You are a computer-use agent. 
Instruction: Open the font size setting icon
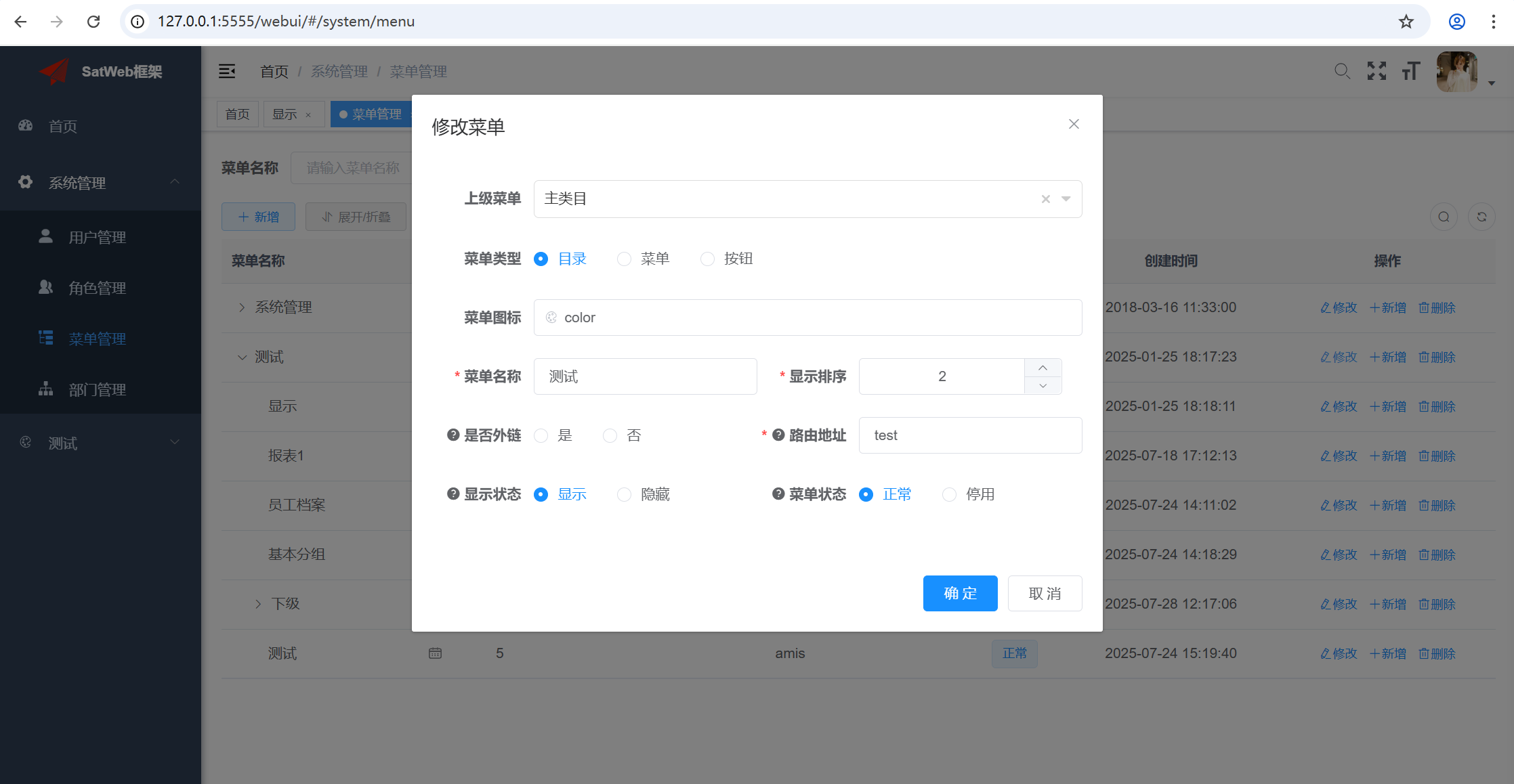[1411, 71]
